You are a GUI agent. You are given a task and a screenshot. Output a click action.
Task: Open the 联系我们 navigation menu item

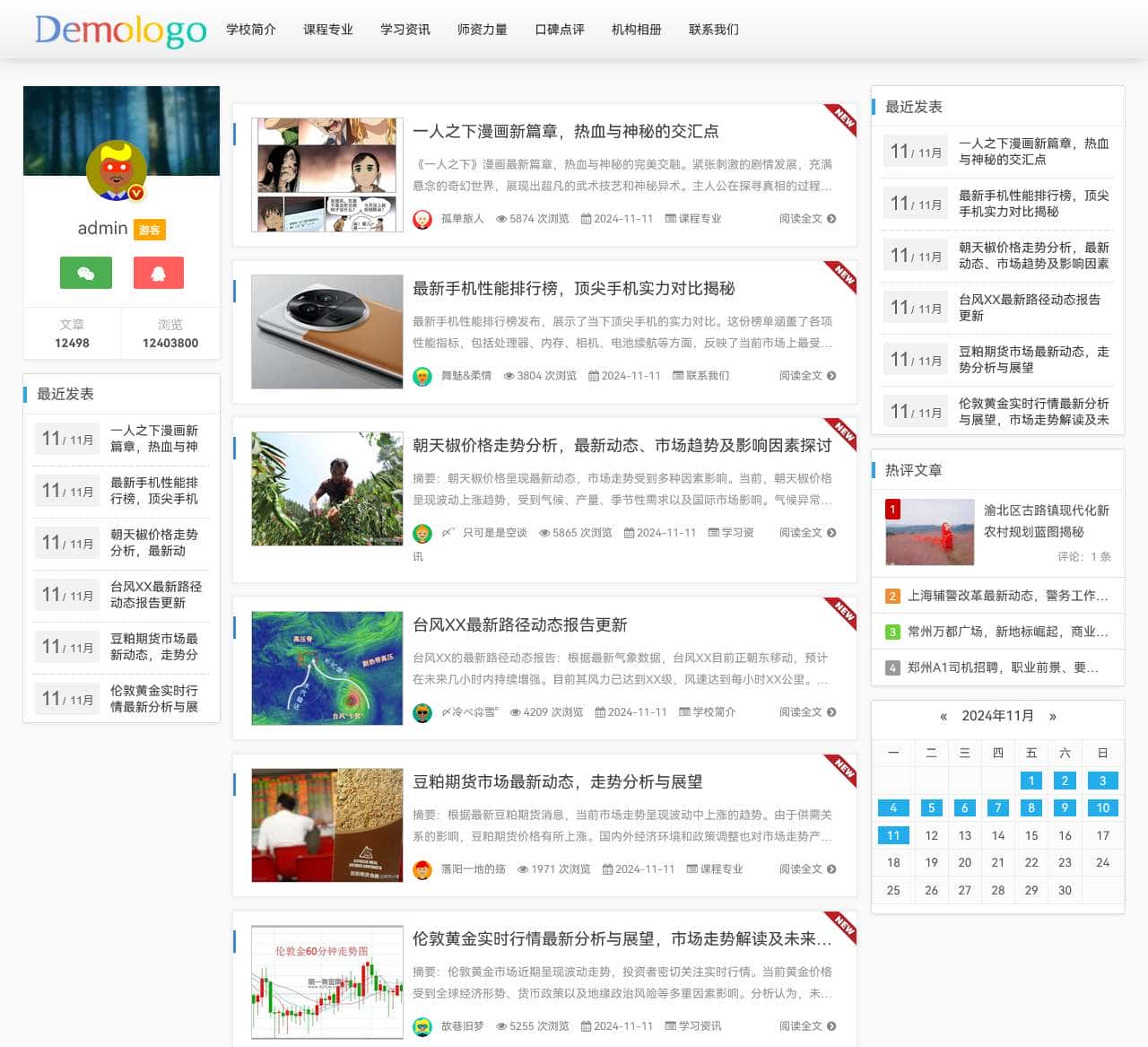click(x=714, y=30)
